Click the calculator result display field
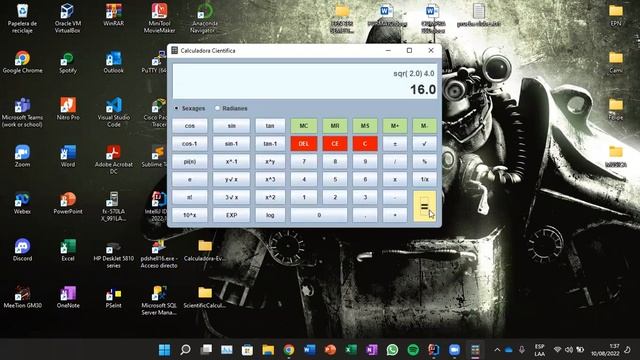 304,81
